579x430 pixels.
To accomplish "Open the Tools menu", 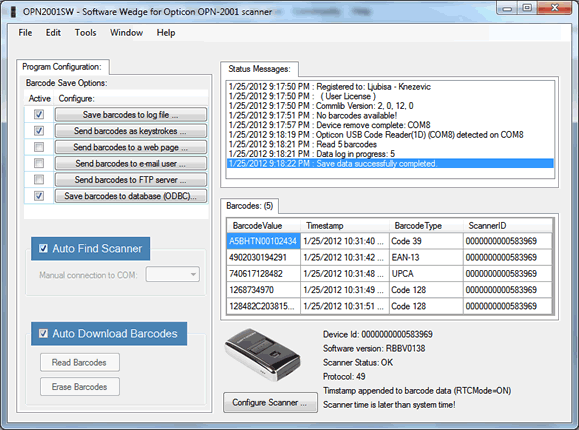I will coord(85,33).
